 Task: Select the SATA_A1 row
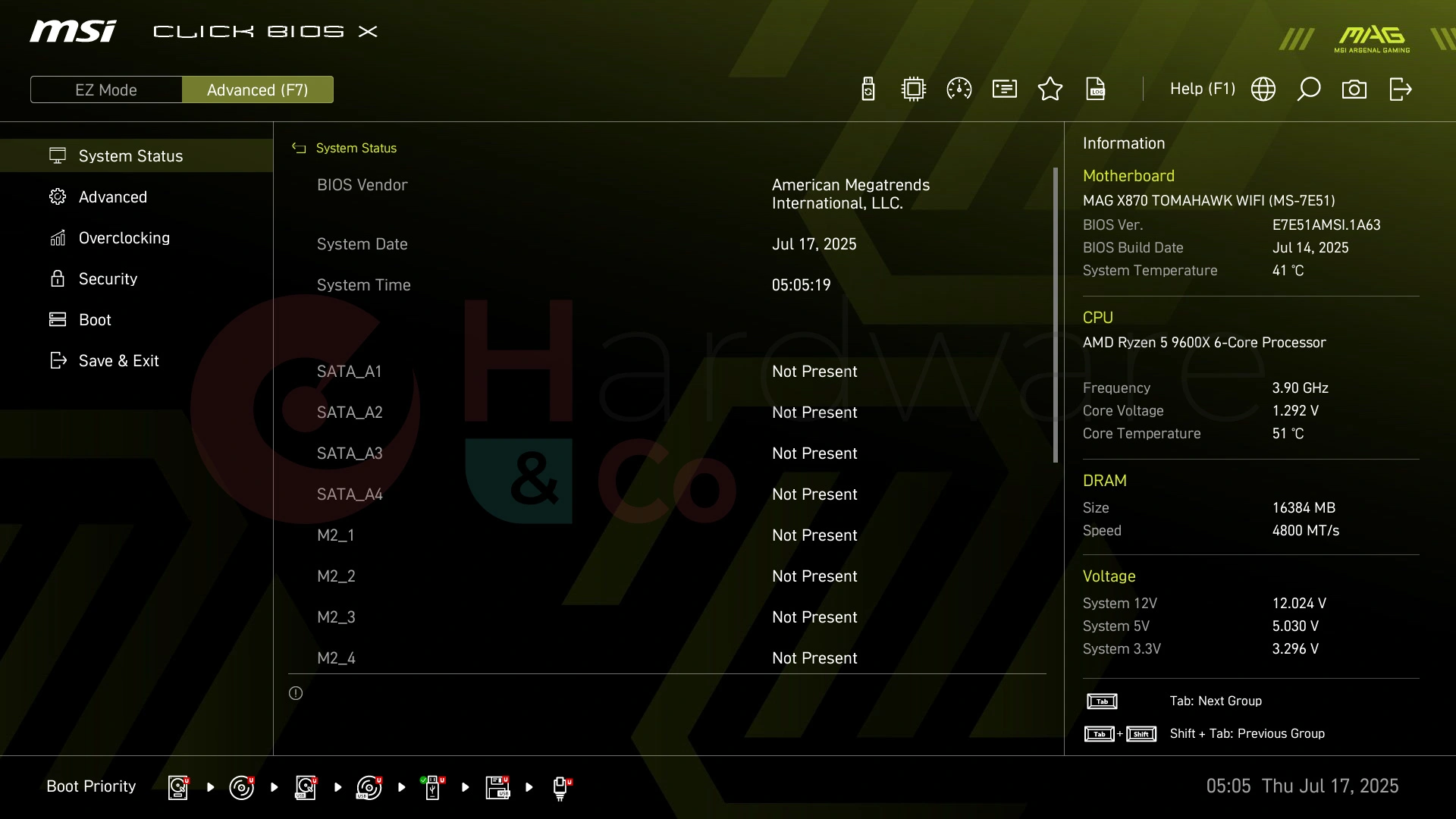pyautogui.click(x=667, y=372)
